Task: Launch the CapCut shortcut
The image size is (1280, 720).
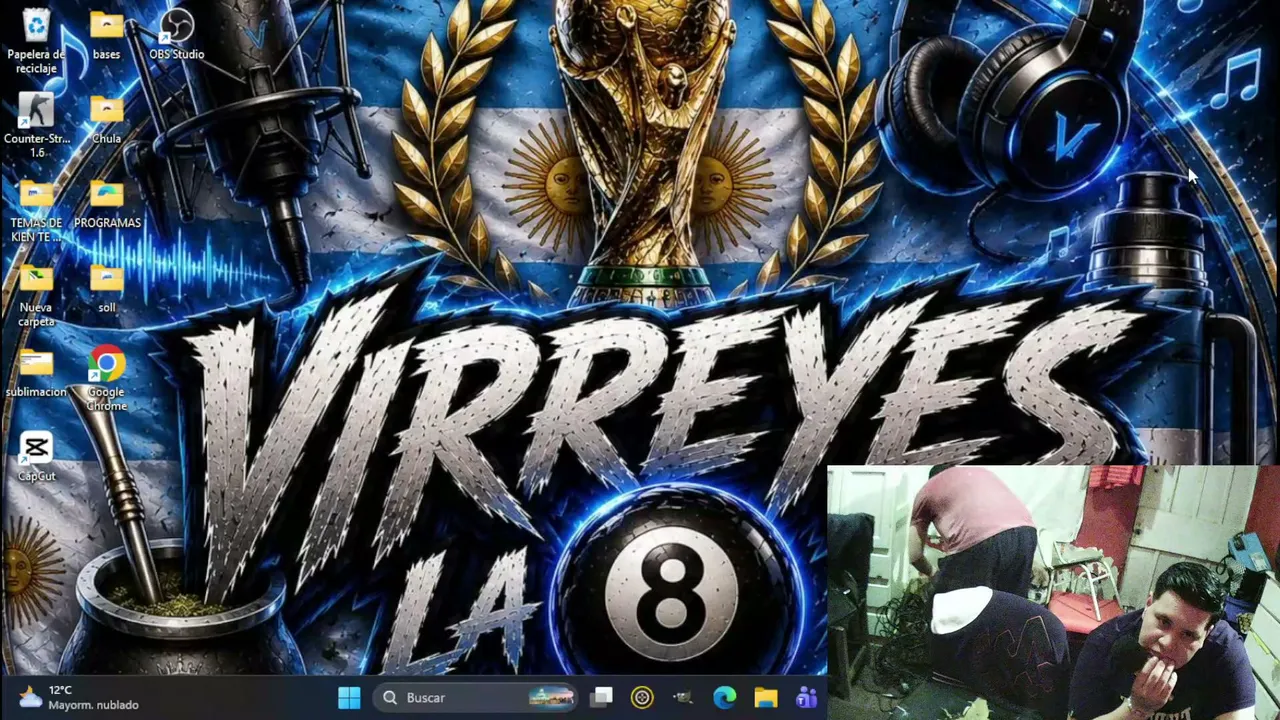Action: click(x=36, y=457)
